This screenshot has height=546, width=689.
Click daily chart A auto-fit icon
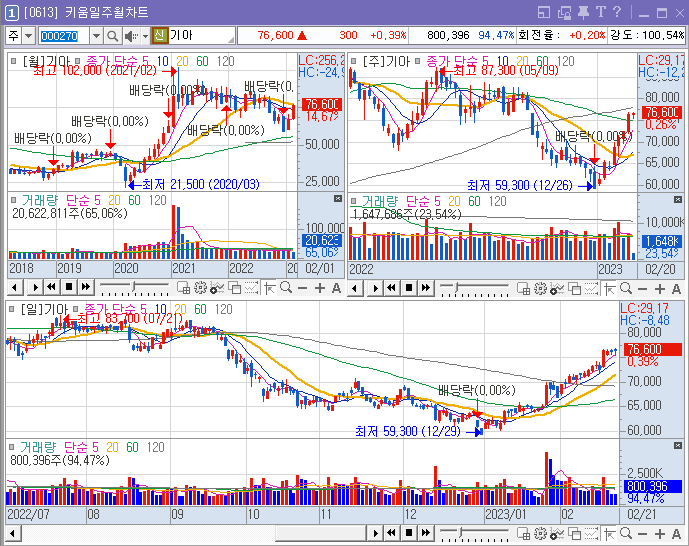point(676,534)
